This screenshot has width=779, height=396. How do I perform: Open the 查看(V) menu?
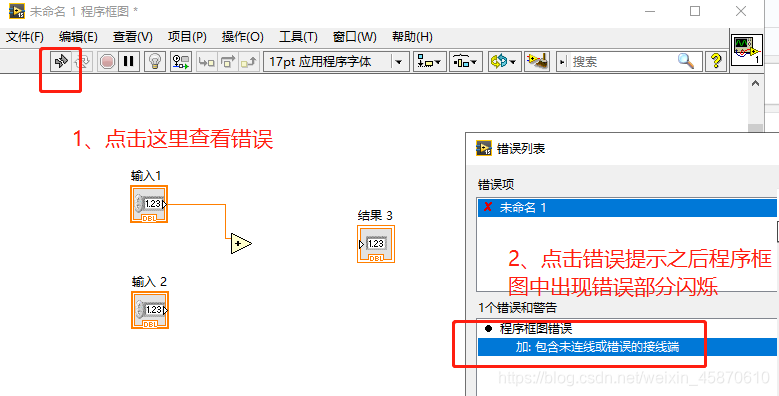pyautogui.click(x=133, y=37)
